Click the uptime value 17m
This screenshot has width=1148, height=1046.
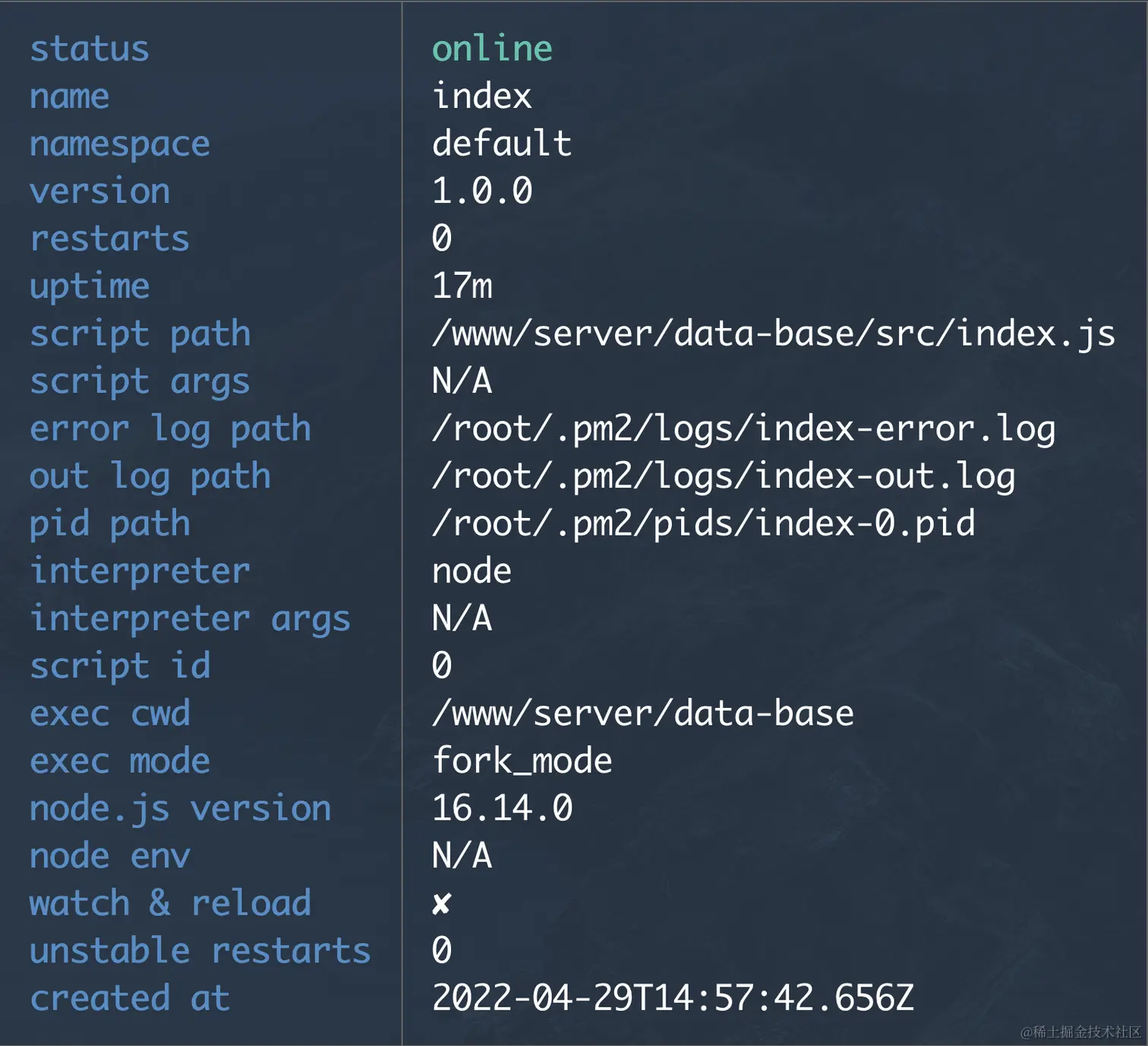click(x=462, y=286)
